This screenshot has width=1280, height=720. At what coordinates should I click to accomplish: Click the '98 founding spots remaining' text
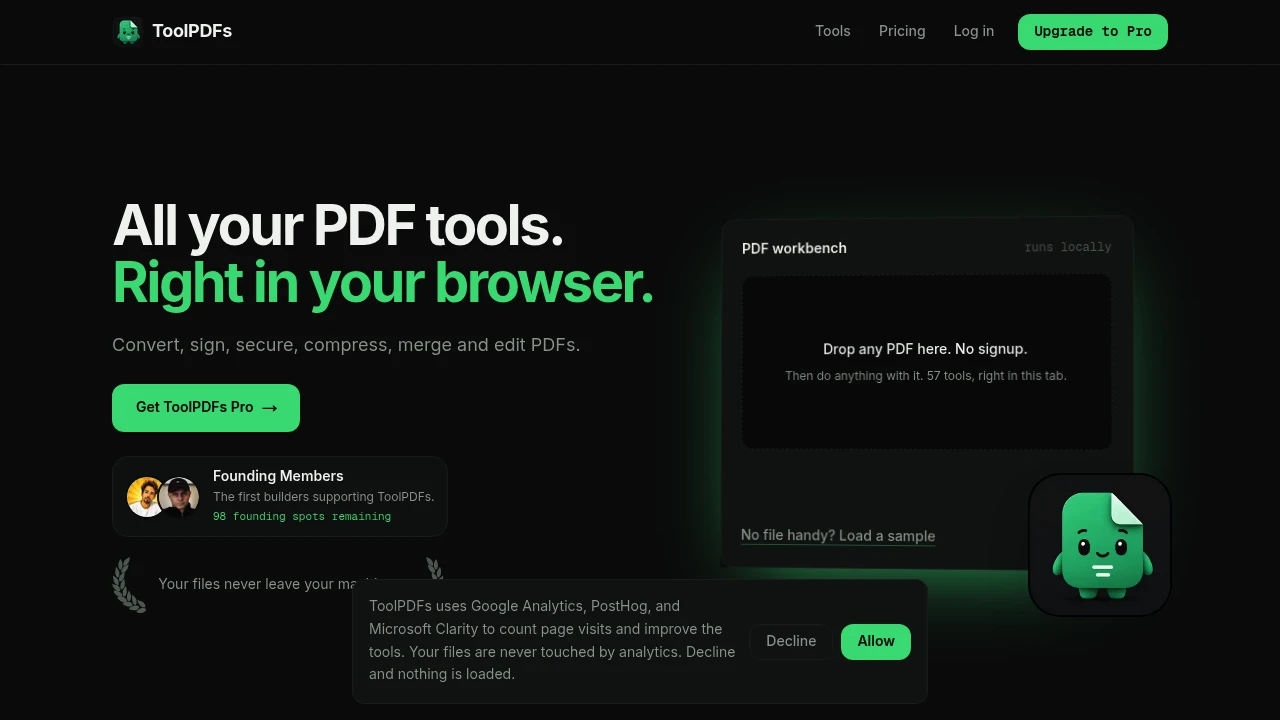[x=302, y=517]
